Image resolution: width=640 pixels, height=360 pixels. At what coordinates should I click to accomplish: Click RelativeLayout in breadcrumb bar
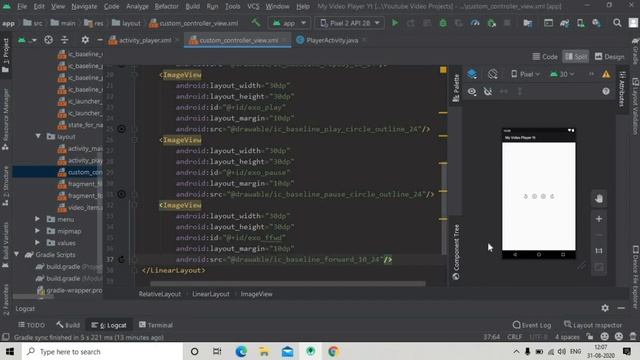tap(160, 294)
